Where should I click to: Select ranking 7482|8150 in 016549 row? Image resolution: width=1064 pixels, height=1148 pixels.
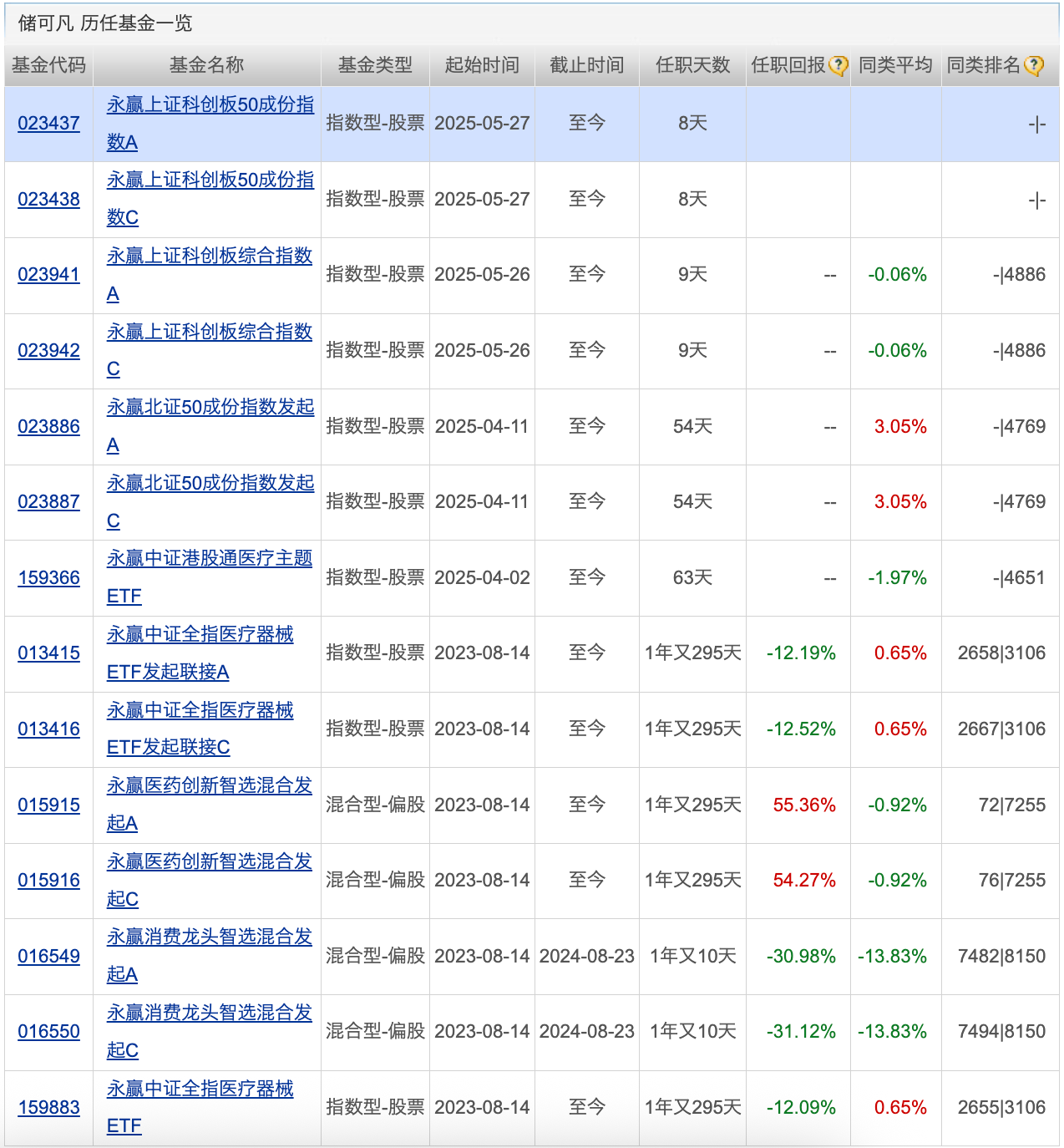coord(1002,957)
